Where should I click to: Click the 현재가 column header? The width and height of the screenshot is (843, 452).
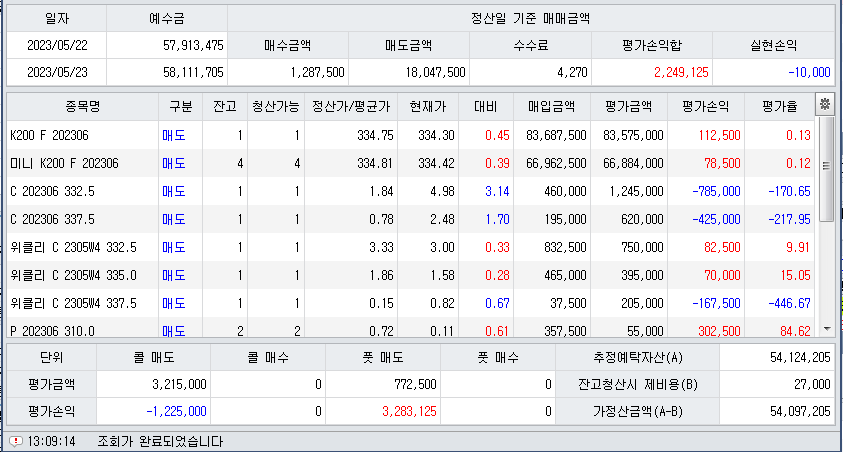[428, 106]
